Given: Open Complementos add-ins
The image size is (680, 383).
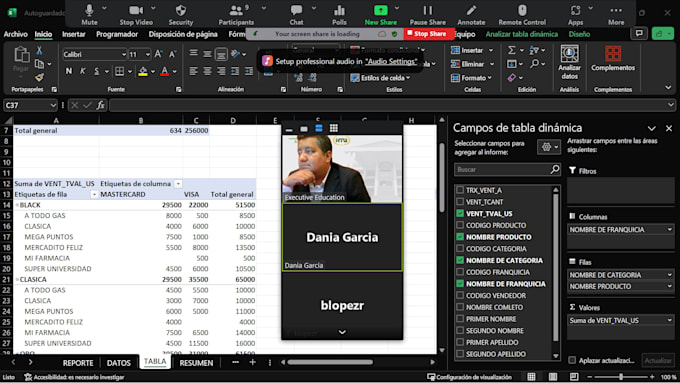Looking at the screenshot, I should (613, 59).
